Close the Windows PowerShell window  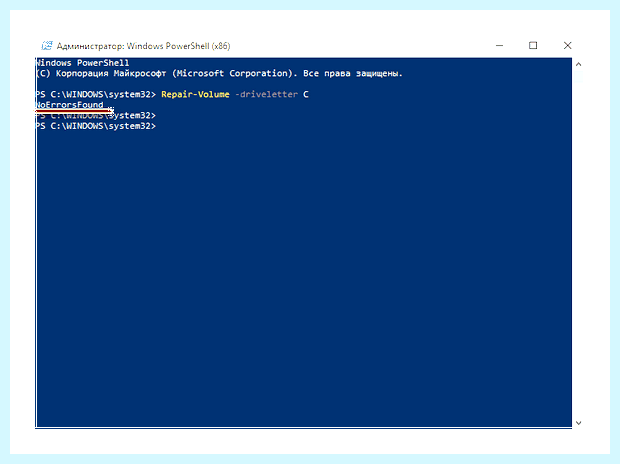tap(567, 45)
